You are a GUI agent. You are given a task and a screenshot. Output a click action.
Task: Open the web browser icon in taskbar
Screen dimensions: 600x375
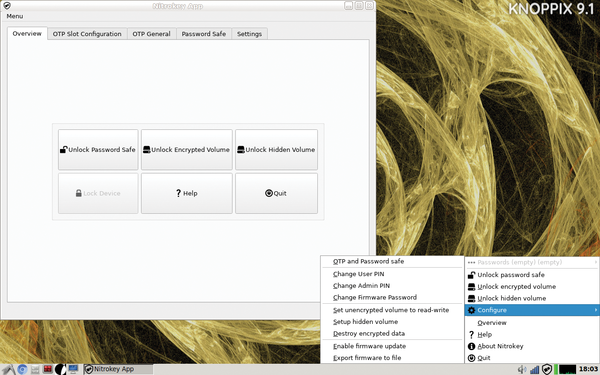22,369
